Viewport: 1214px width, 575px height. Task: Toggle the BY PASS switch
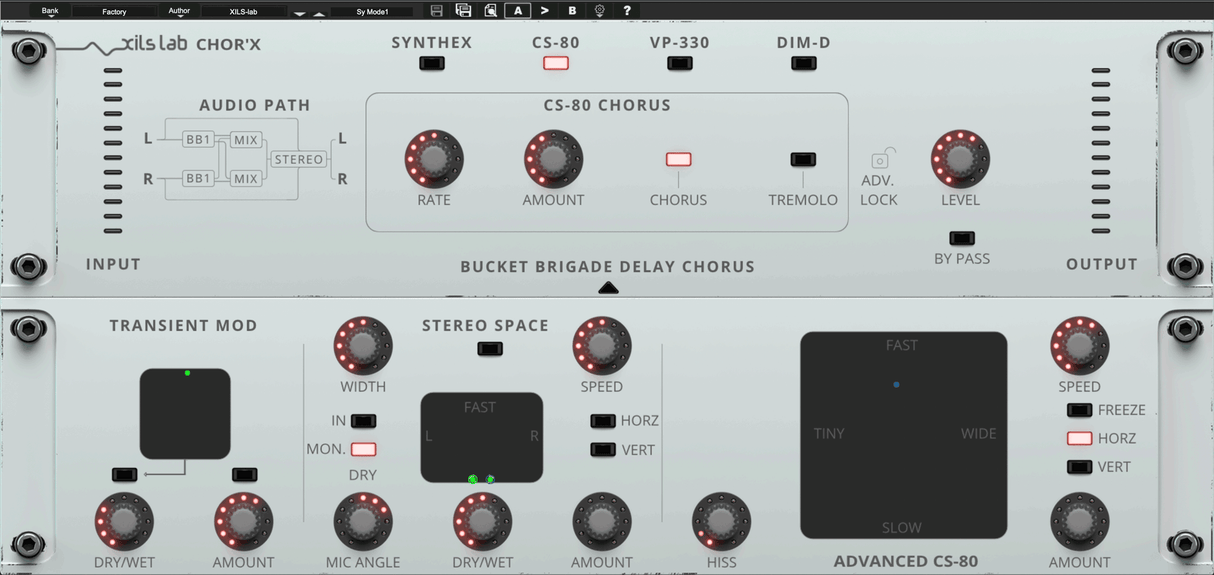click(x=961, y=238)
